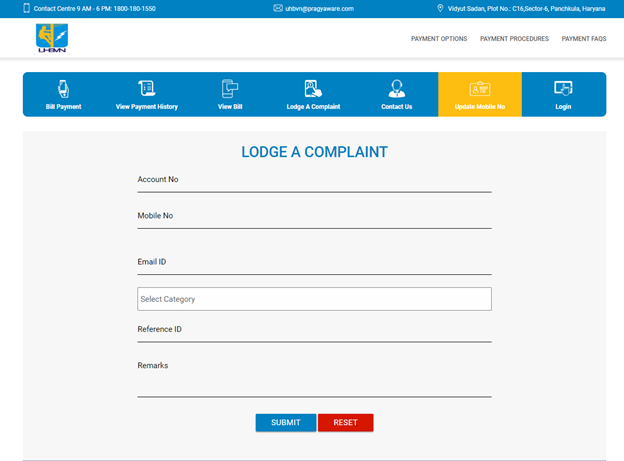
Task: Focus the Account No field
Action: point(314,182)
